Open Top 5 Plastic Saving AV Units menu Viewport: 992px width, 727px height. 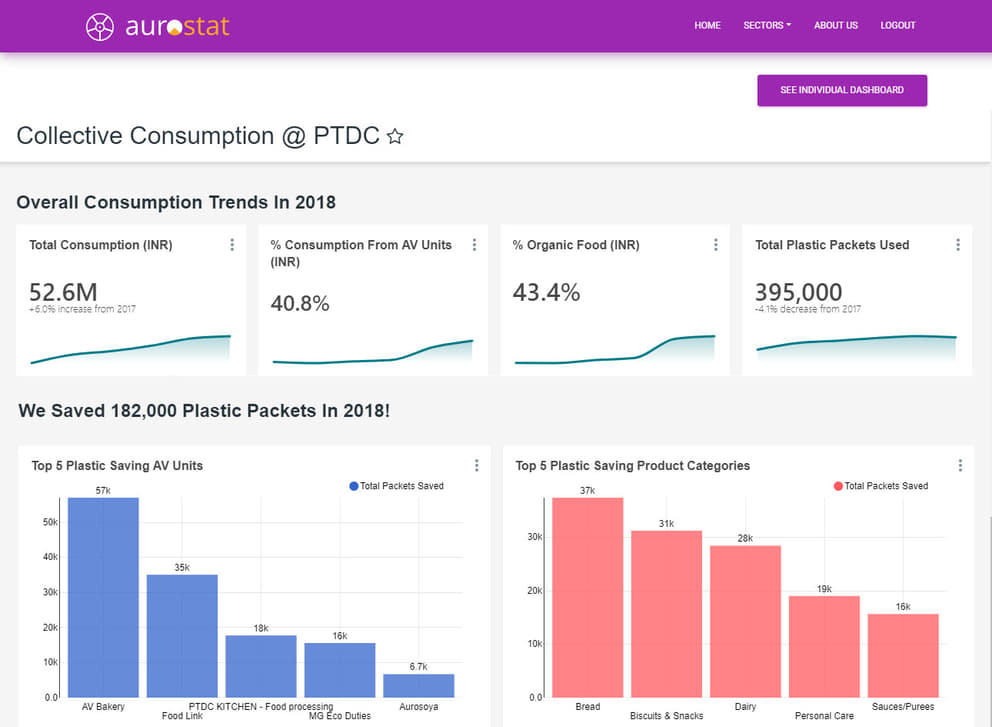477,465
